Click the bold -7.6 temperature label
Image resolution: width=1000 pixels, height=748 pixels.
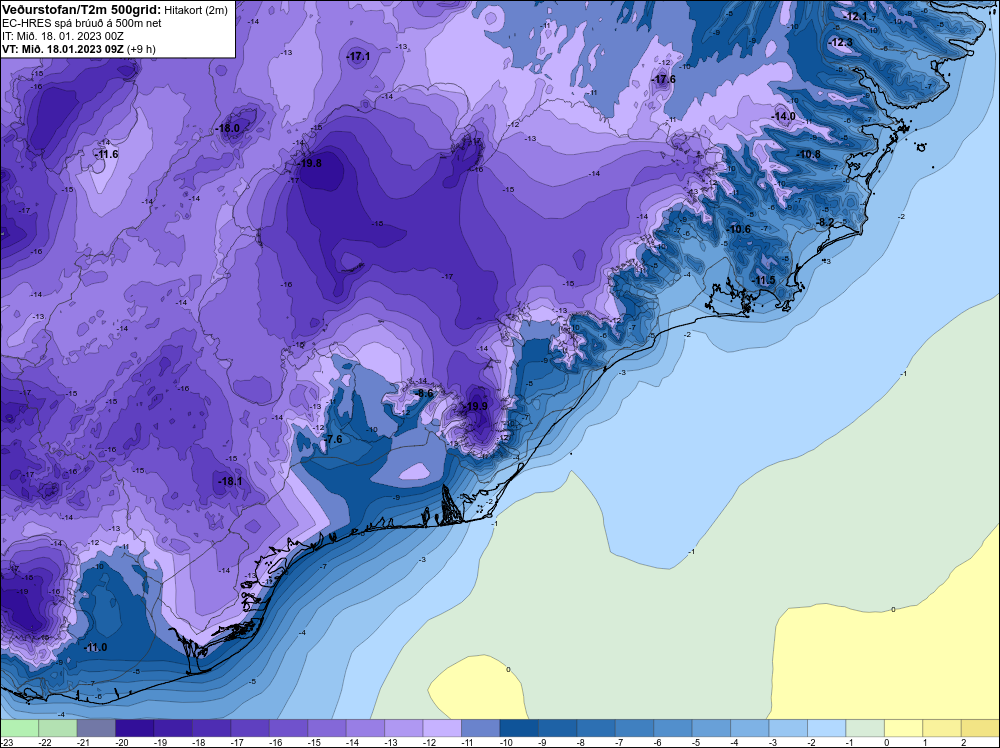pos(334,439)
